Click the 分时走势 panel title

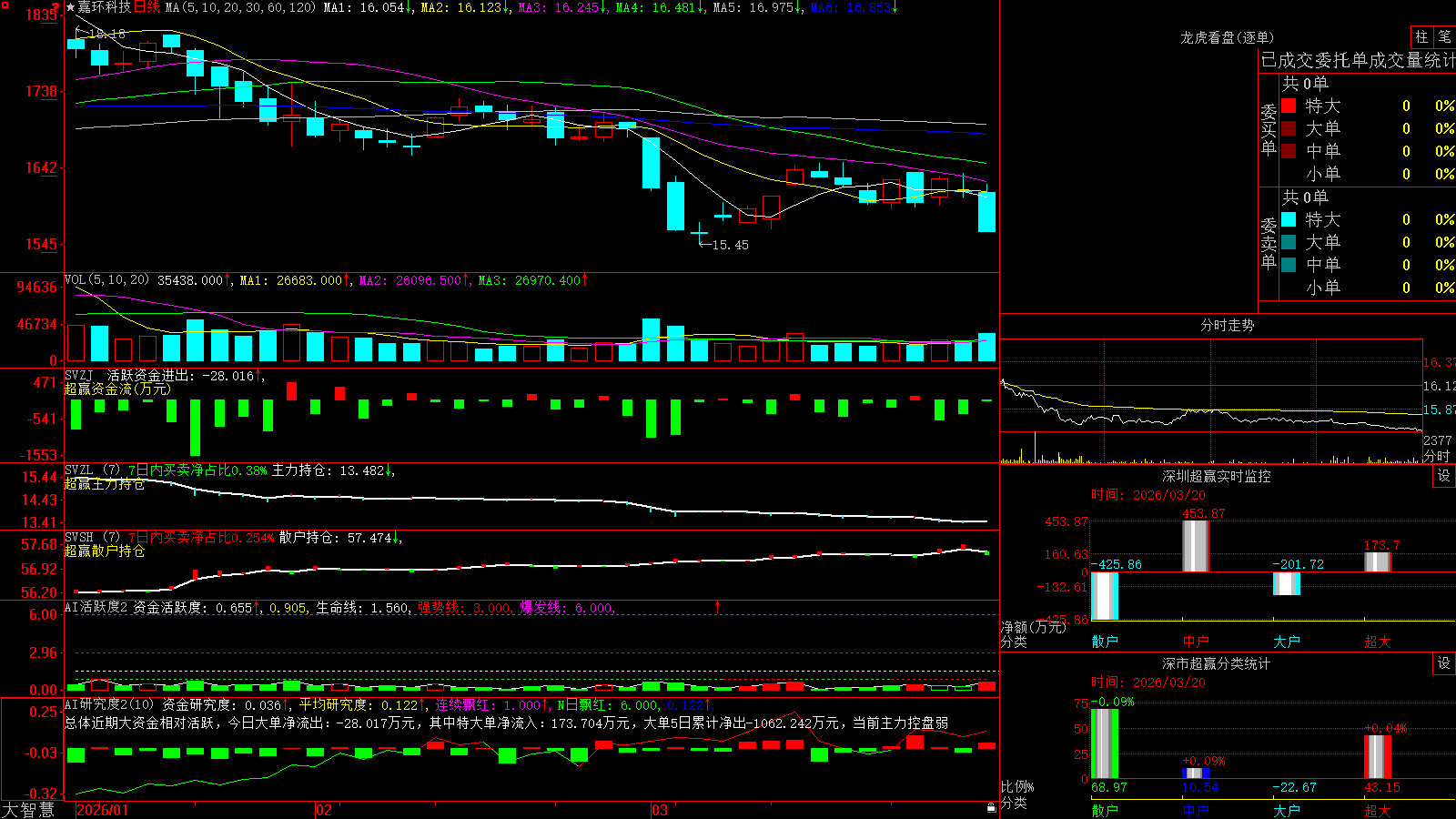(x=1227, y=325)
